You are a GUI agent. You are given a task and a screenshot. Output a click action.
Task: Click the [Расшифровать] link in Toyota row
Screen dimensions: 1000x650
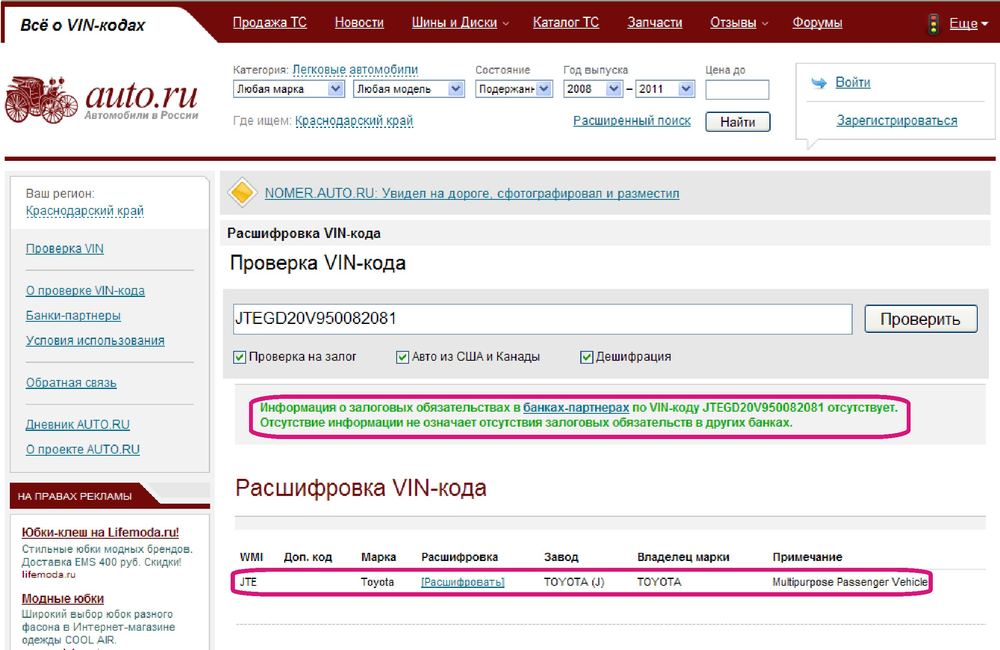pos(463,582)
